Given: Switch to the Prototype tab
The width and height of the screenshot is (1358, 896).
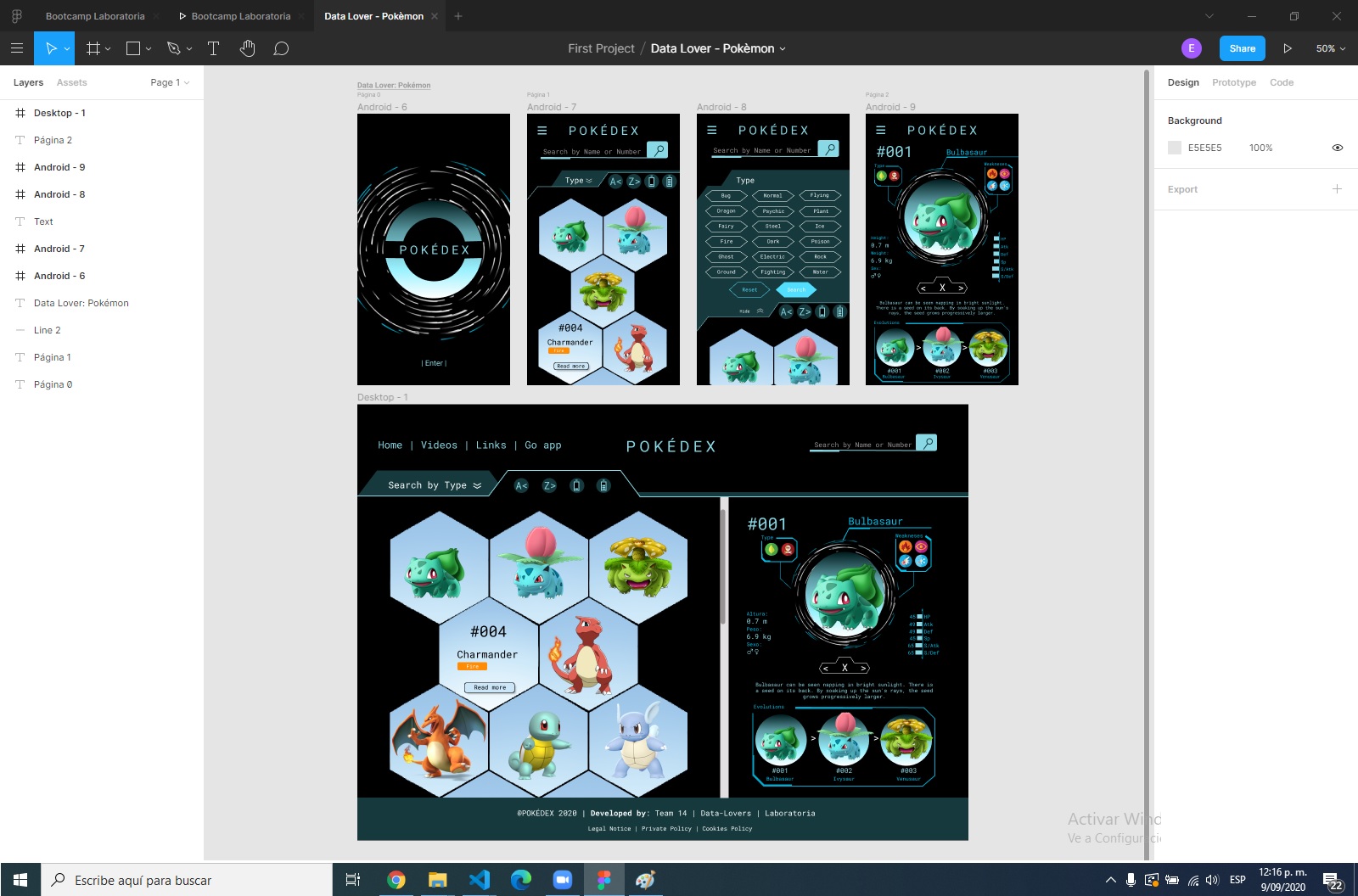Looking at the screenshot, I should [1234, 82].
